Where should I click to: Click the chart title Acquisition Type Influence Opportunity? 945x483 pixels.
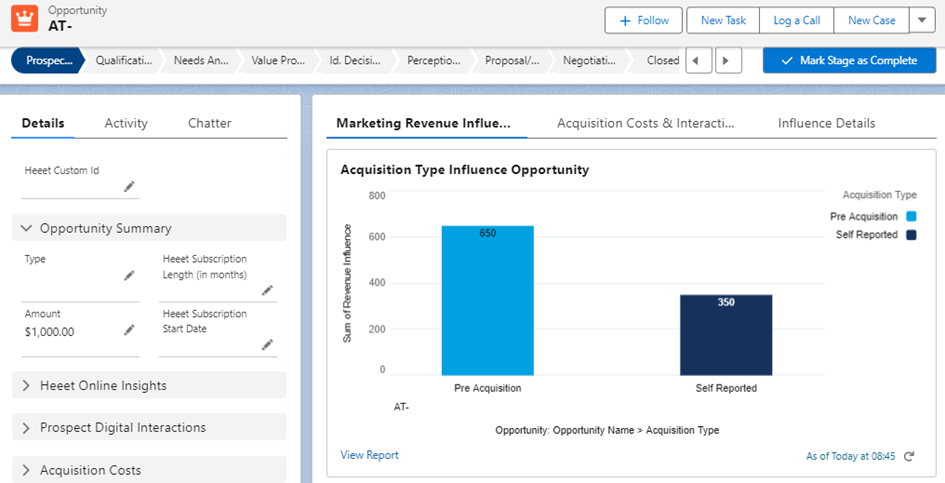click(465, 170)
